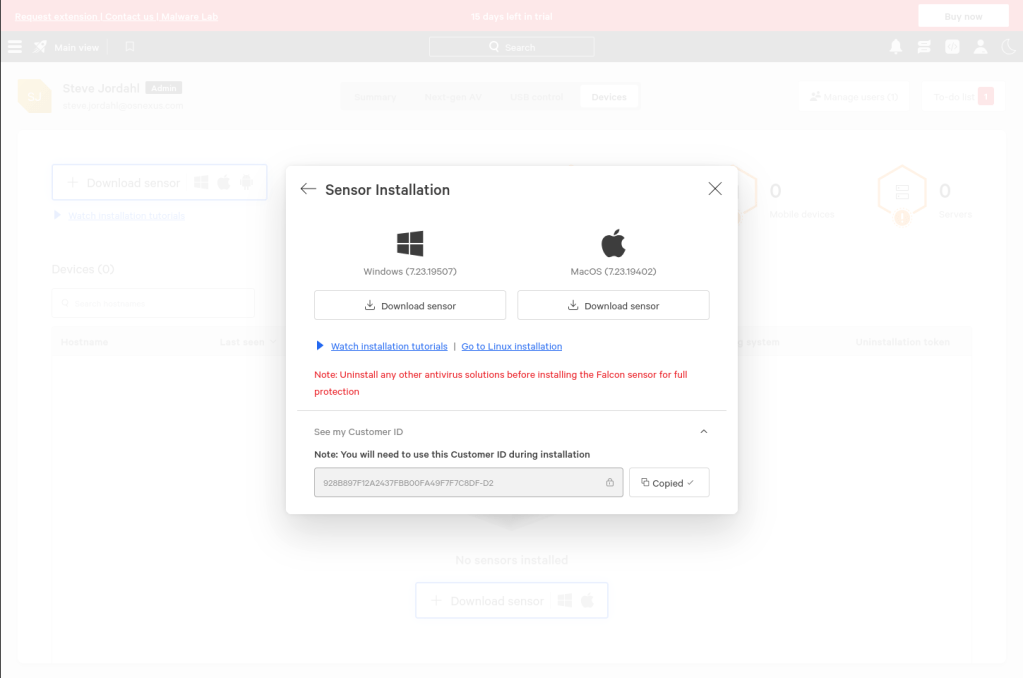
Task: Open the hamburger menu in top bar
Action: click(x=14, y=47)
